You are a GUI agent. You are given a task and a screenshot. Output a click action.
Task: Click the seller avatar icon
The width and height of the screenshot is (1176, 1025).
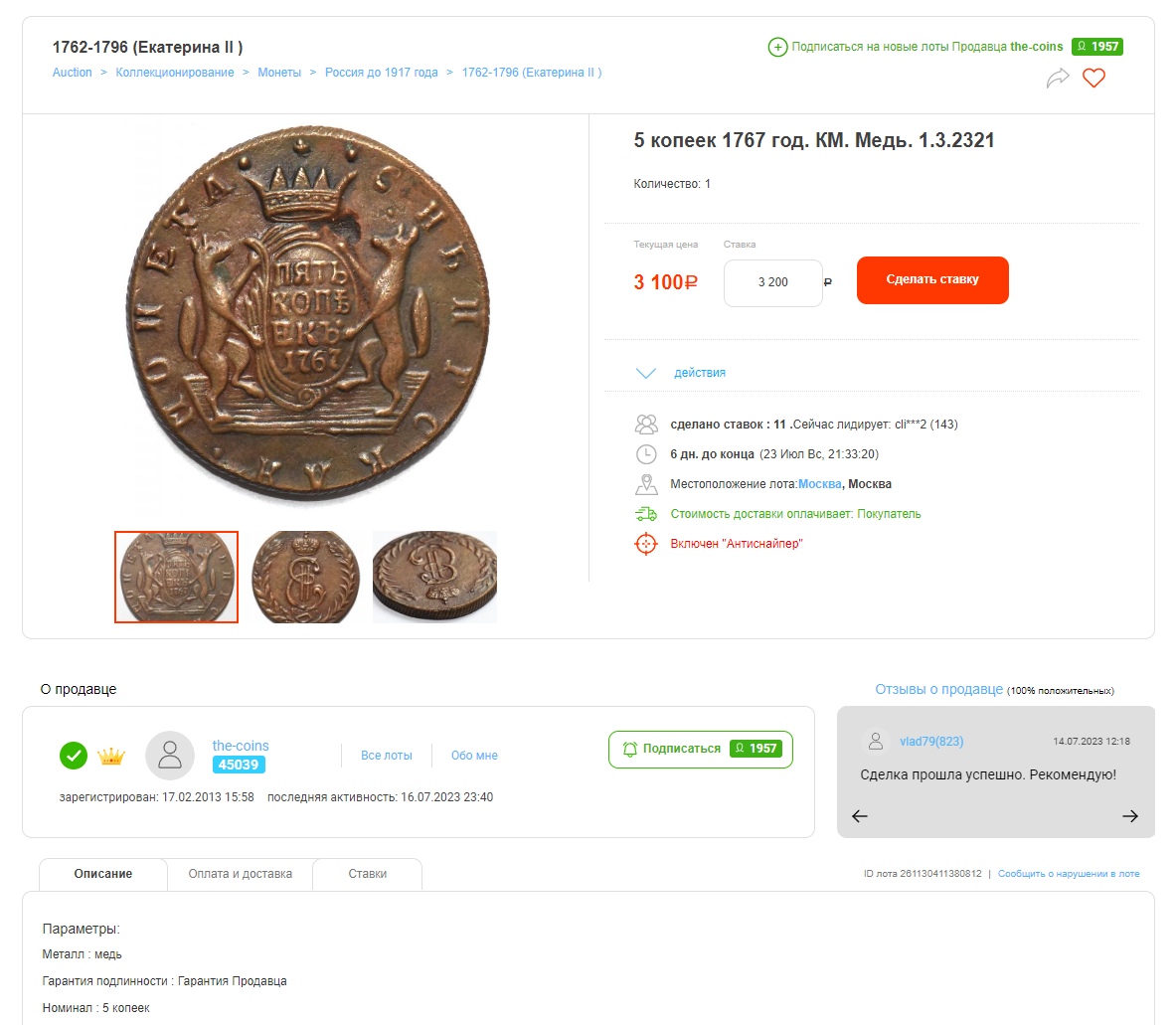pyautogui.click(x=170, y=756)
